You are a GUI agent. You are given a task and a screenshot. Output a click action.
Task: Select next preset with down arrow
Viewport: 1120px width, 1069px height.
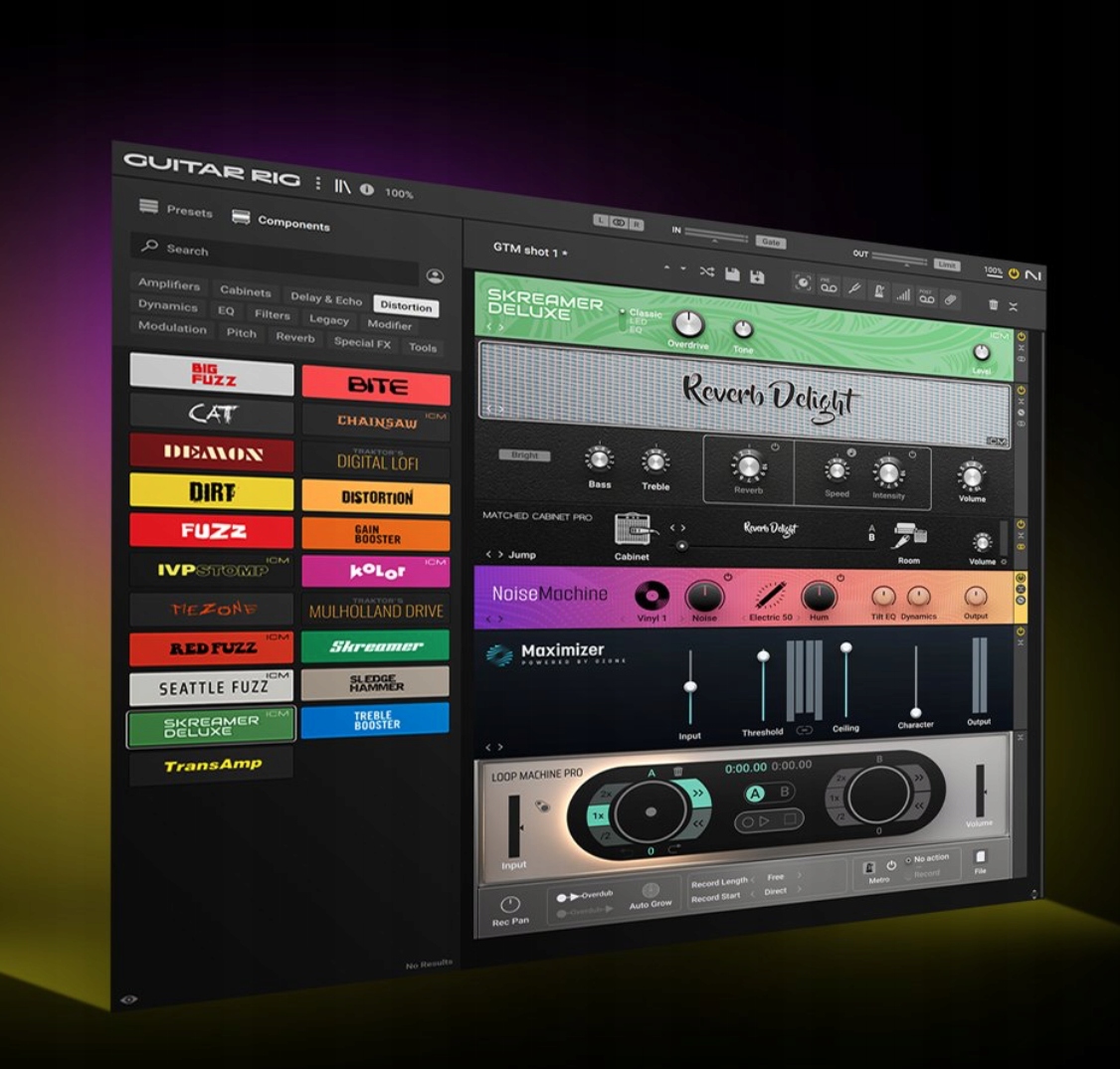(683, 268)
